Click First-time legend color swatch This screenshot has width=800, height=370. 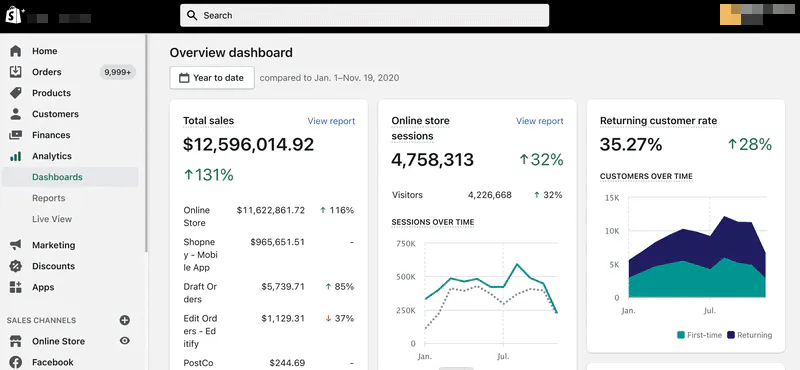pos(681,335)
